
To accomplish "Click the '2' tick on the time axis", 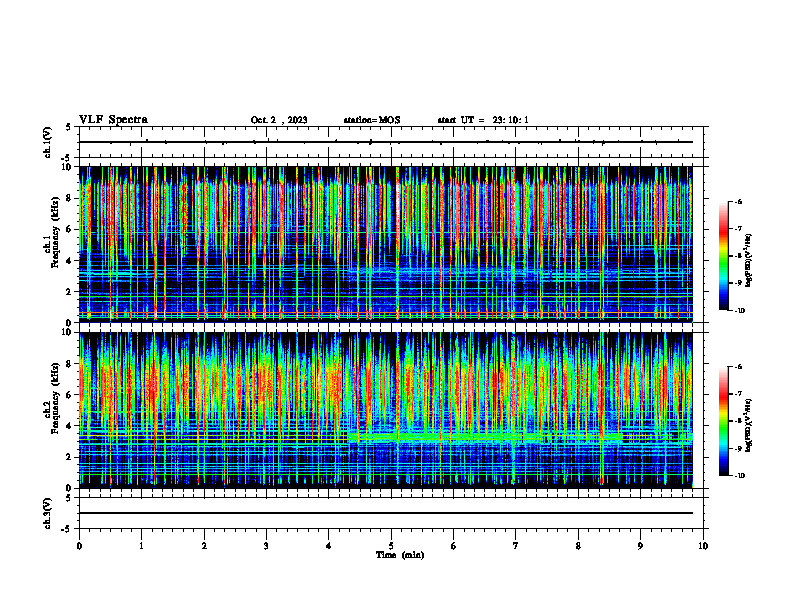I will point(204,546).
